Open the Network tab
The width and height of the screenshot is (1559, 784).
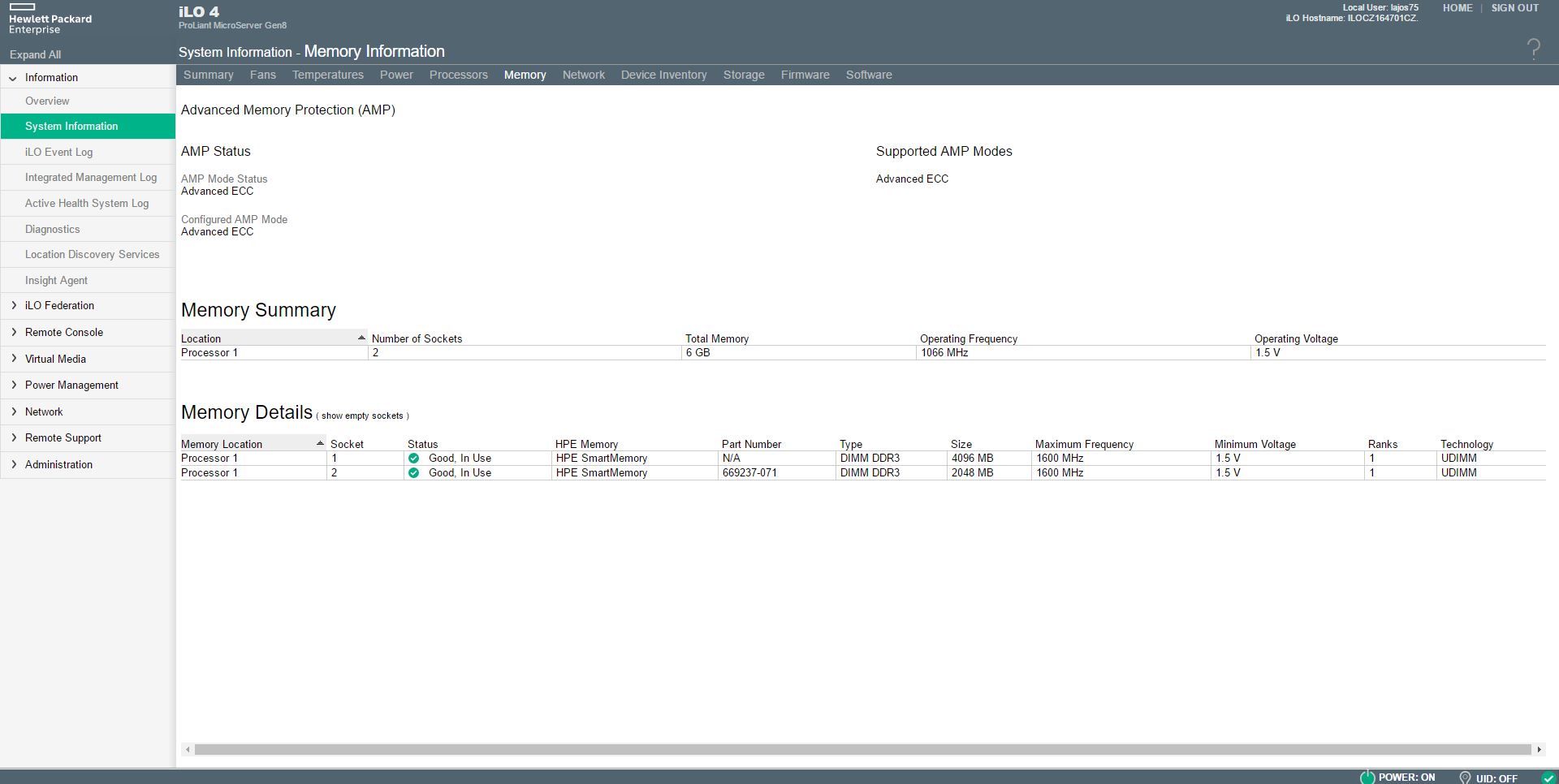(x=584, y=75)
